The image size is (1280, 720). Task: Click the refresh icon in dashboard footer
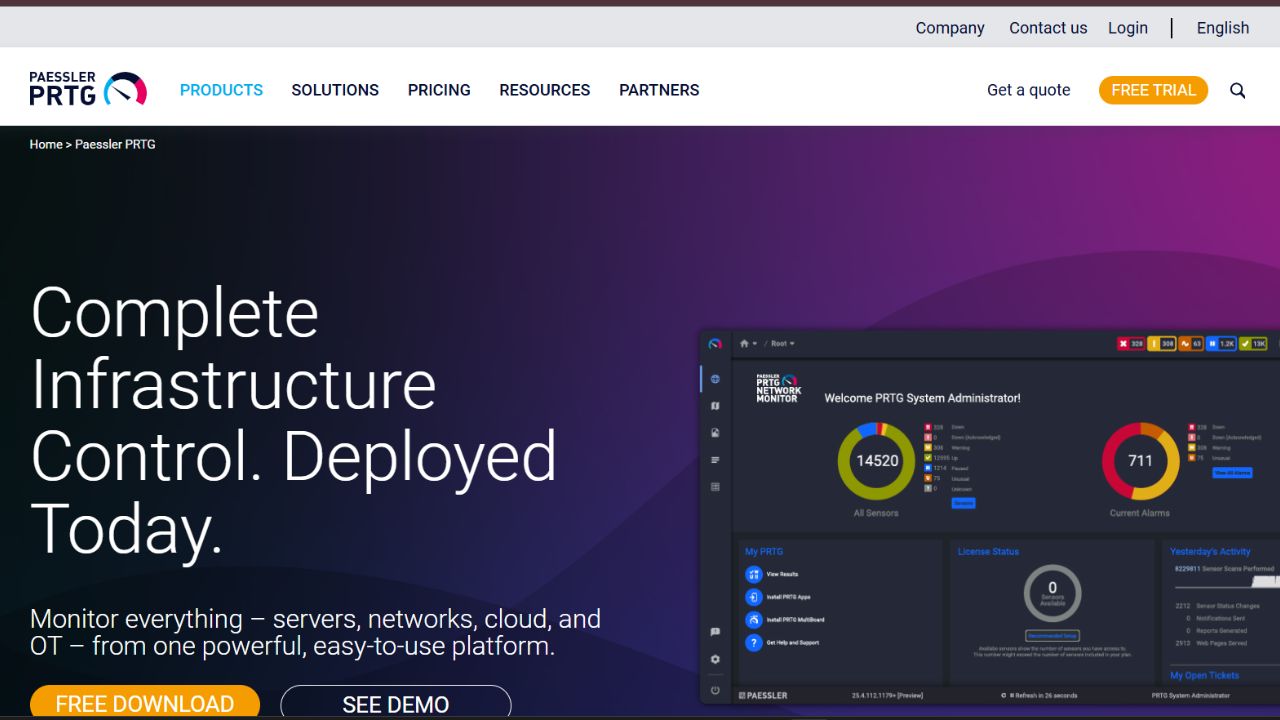1003,695
